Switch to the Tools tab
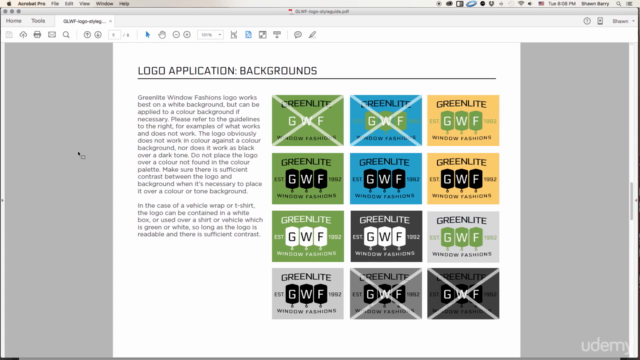This screenshot has height=360, width=640. pos(38,21)
